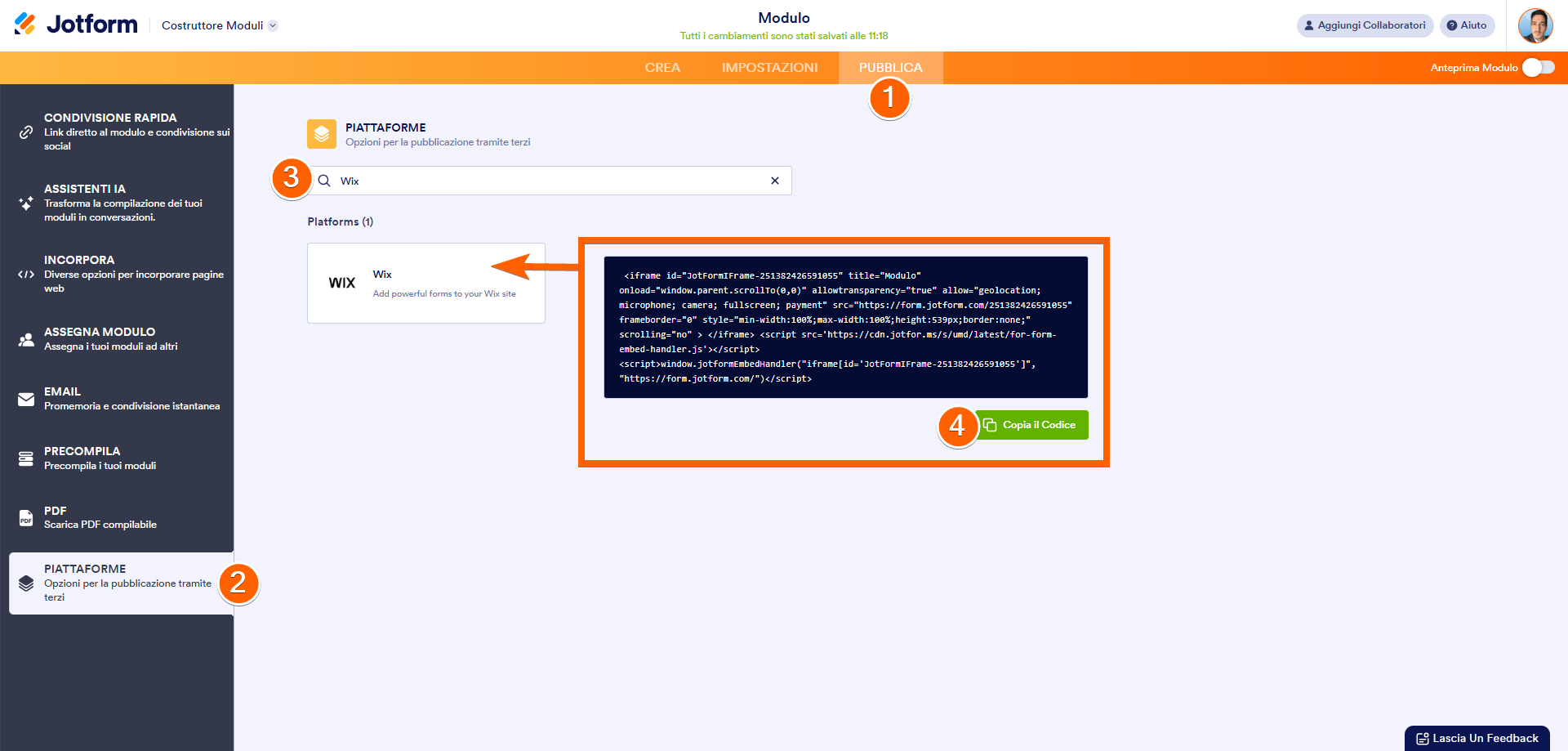This screenshot has height=751, width=1568.
Task: Click Lascia Un Feedback button
Action: (x=1477, y=738)
